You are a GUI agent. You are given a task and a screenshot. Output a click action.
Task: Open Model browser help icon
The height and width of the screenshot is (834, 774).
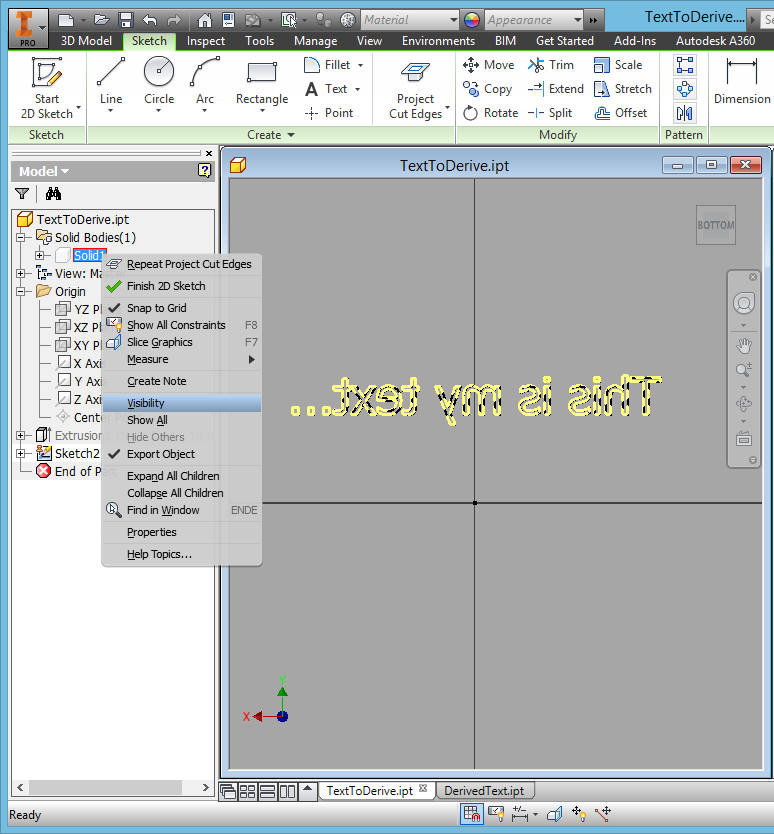coord(204,171)
